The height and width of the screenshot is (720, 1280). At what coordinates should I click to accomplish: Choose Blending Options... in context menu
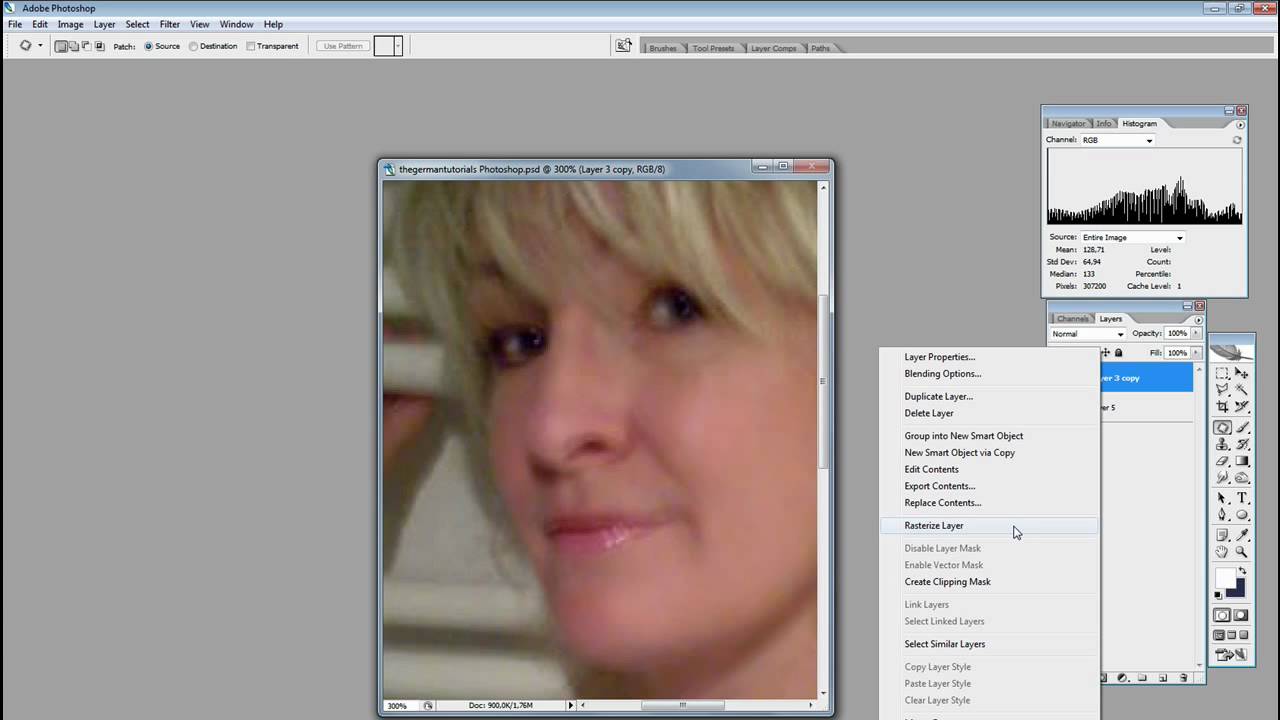pos(942,374)
